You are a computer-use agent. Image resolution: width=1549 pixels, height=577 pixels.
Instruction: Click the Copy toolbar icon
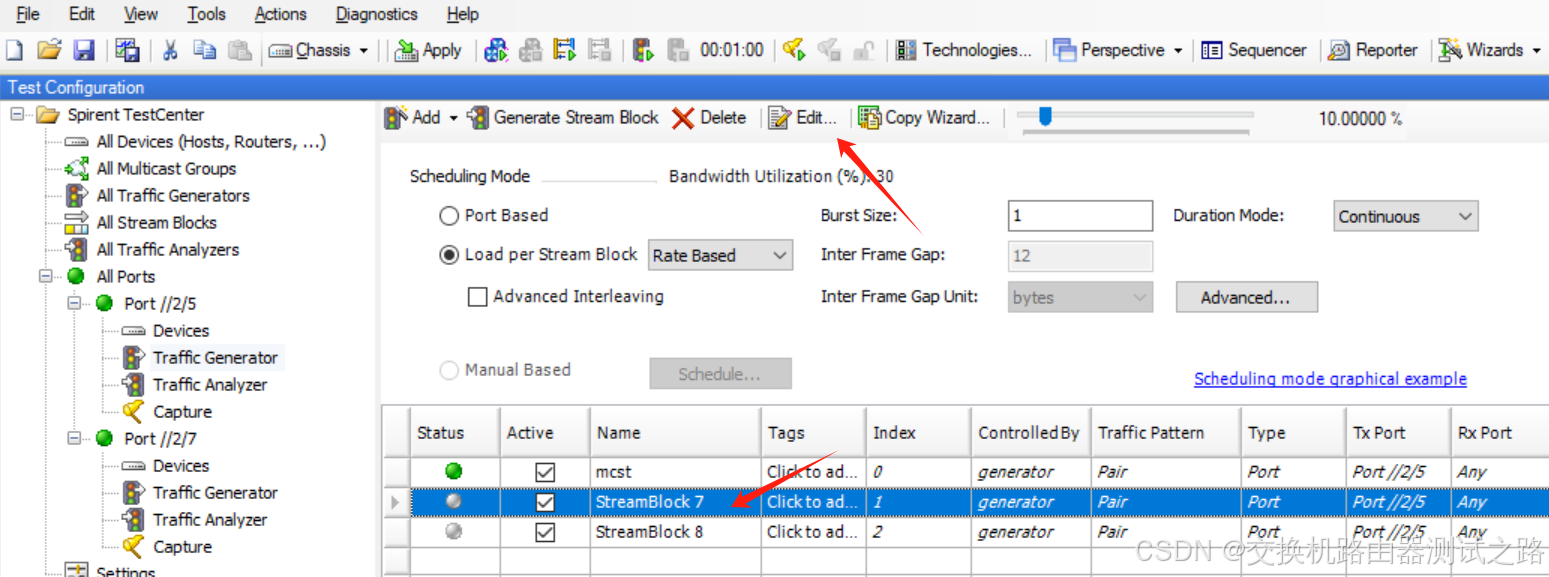click(204, 50)
